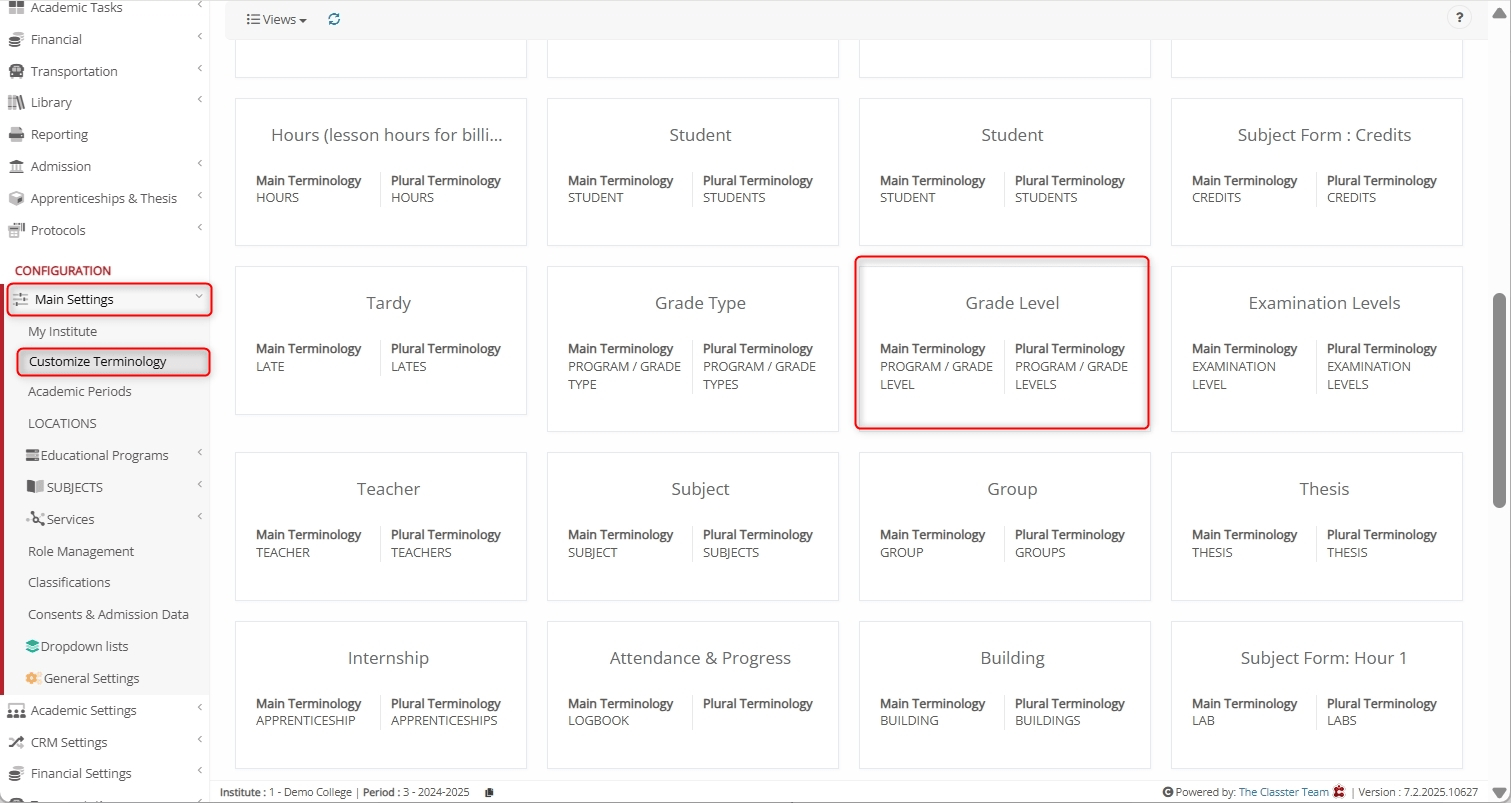
Task: Expand the Educational Programs submenu
Action: [x=199, y=453]
